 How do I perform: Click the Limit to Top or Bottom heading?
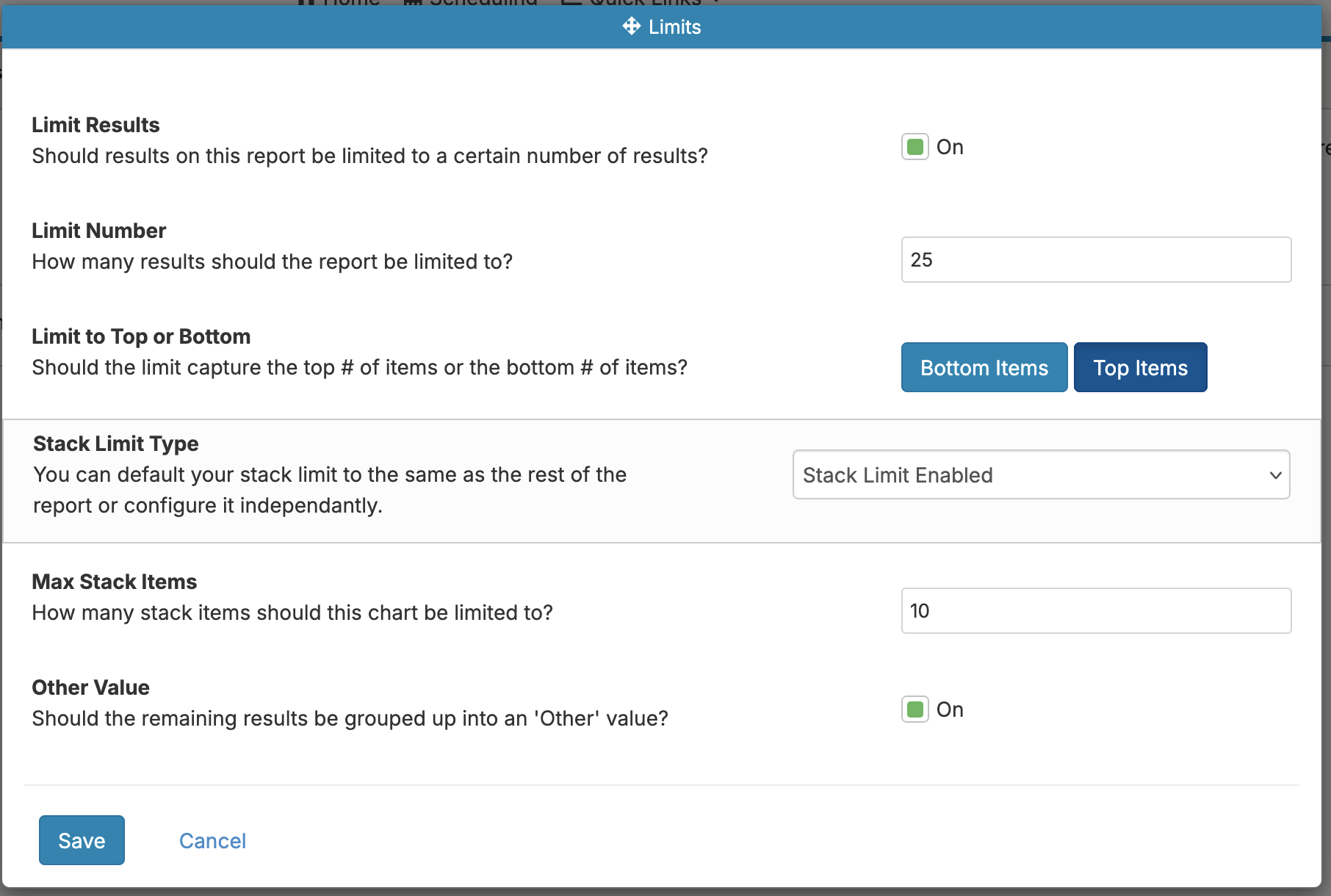(x=141, y=336)
